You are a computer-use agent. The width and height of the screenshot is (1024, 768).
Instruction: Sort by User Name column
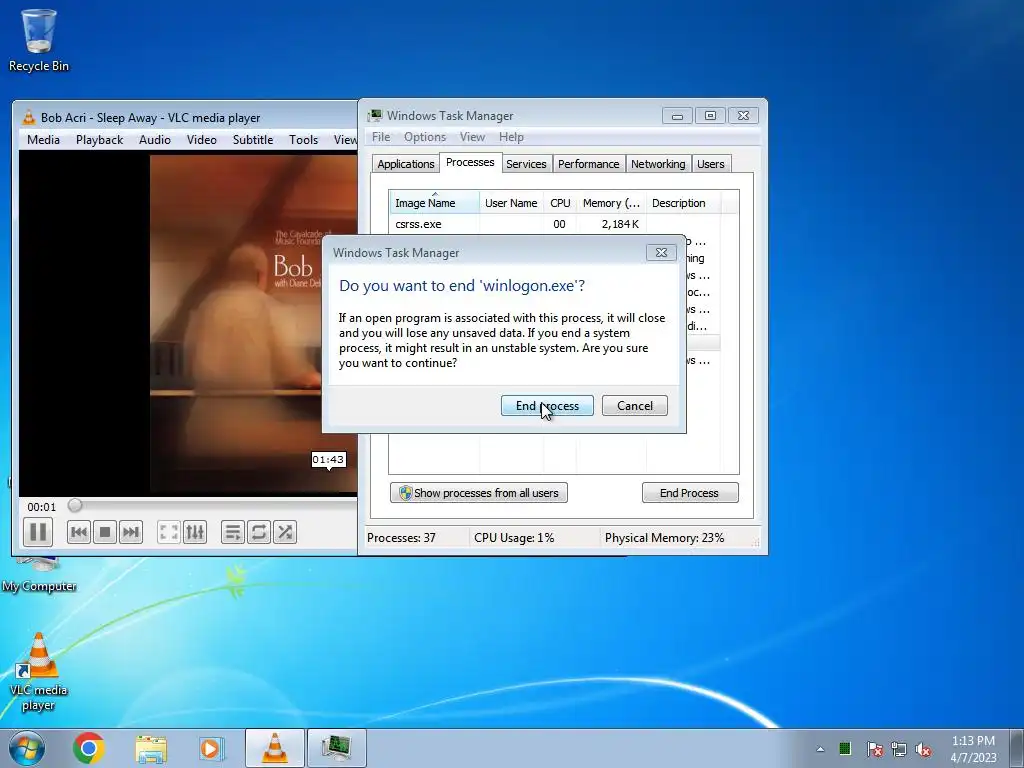(511, 203)
